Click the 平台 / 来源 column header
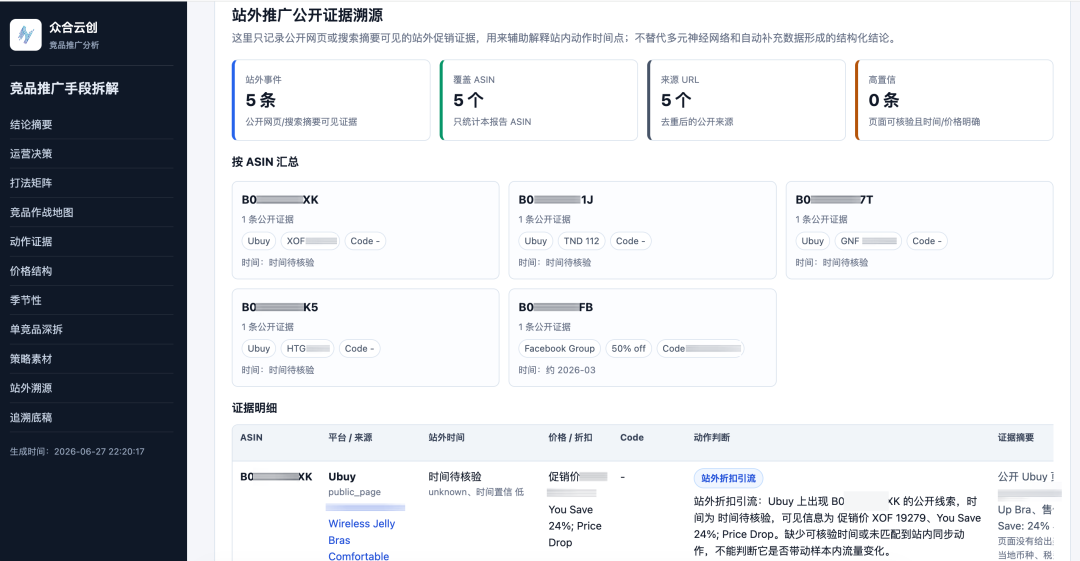 [x=350, y=438]
